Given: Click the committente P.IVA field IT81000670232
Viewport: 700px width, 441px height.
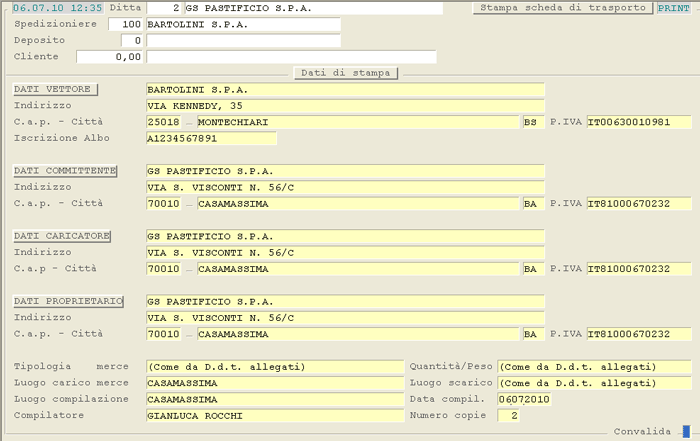Looking at the screenshot, I should coord(639,204).
